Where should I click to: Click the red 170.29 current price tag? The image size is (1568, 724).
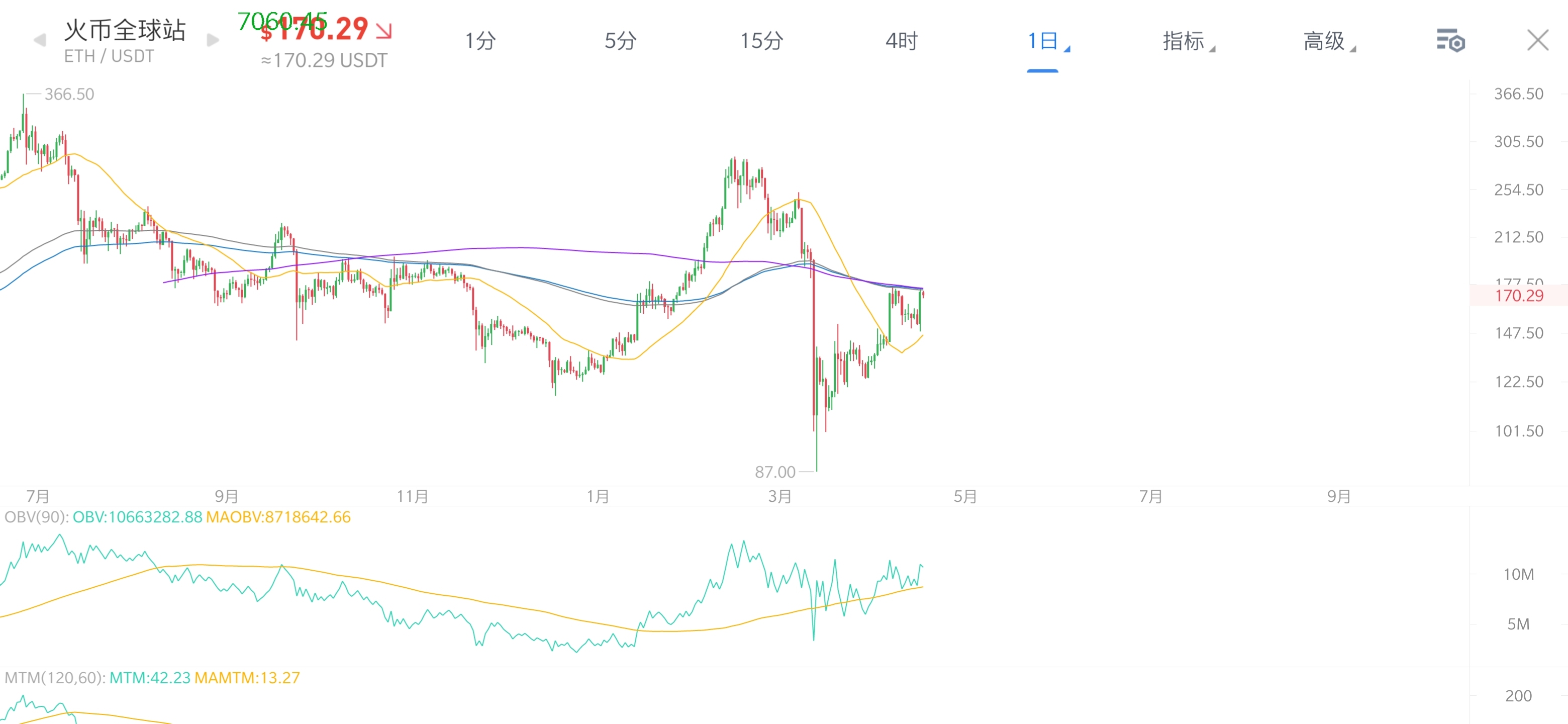[1519, 296]
